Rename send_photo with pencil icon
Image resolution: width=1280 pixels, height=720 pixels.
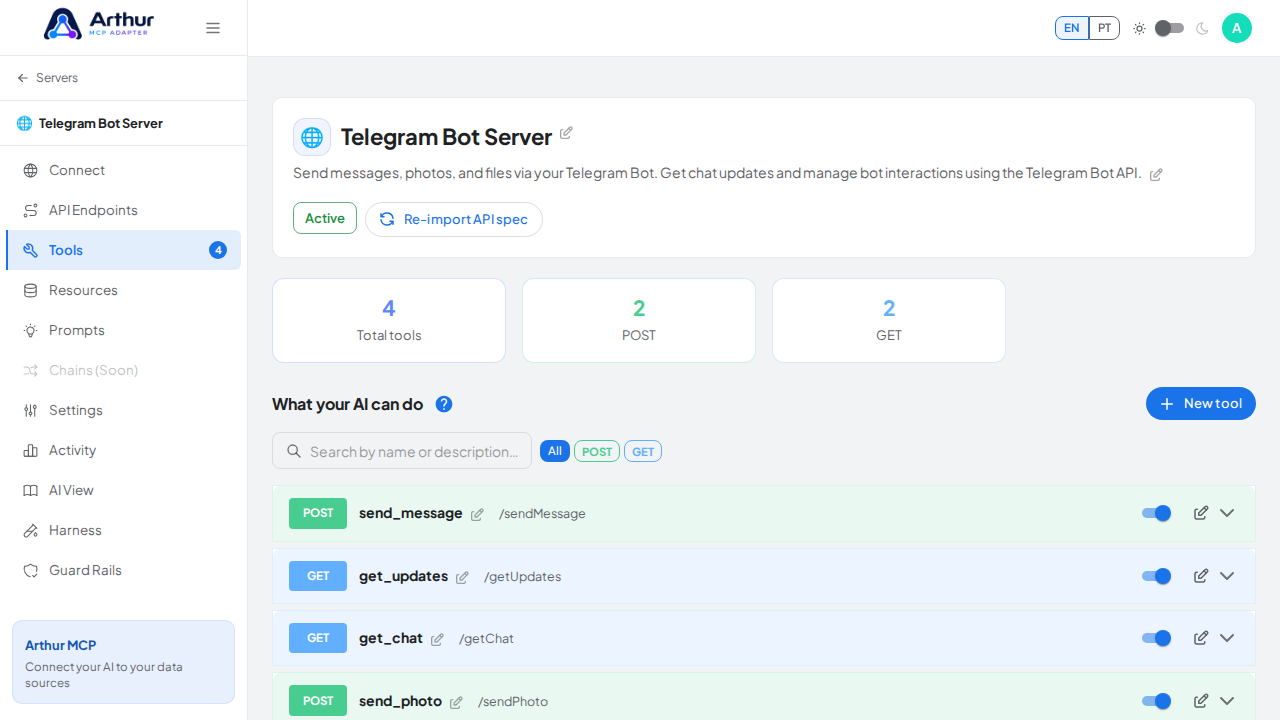point(456,702)
